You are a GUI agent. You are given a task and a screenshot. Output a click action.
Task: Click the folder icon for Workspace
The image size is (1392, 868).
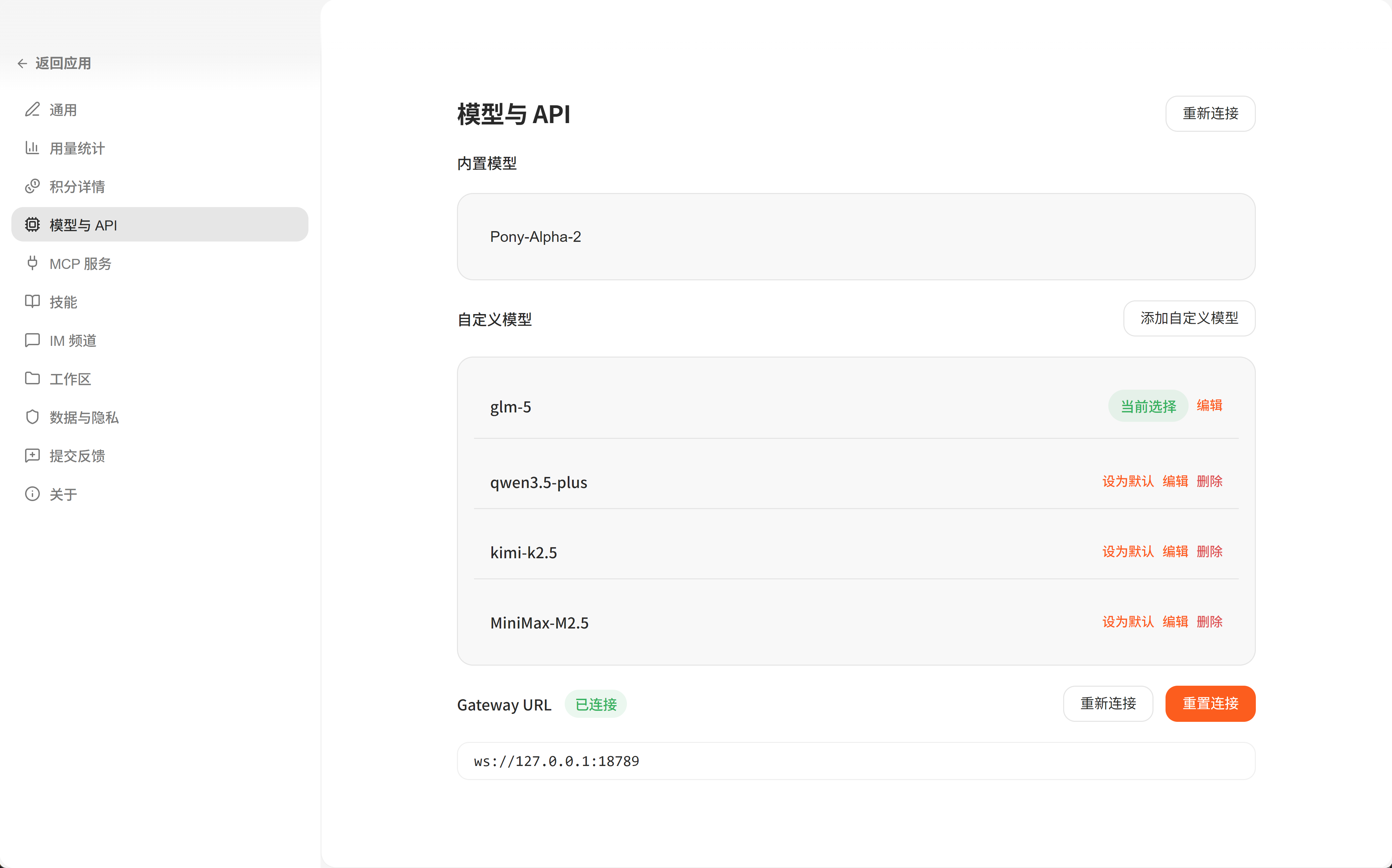click(32, 378)
